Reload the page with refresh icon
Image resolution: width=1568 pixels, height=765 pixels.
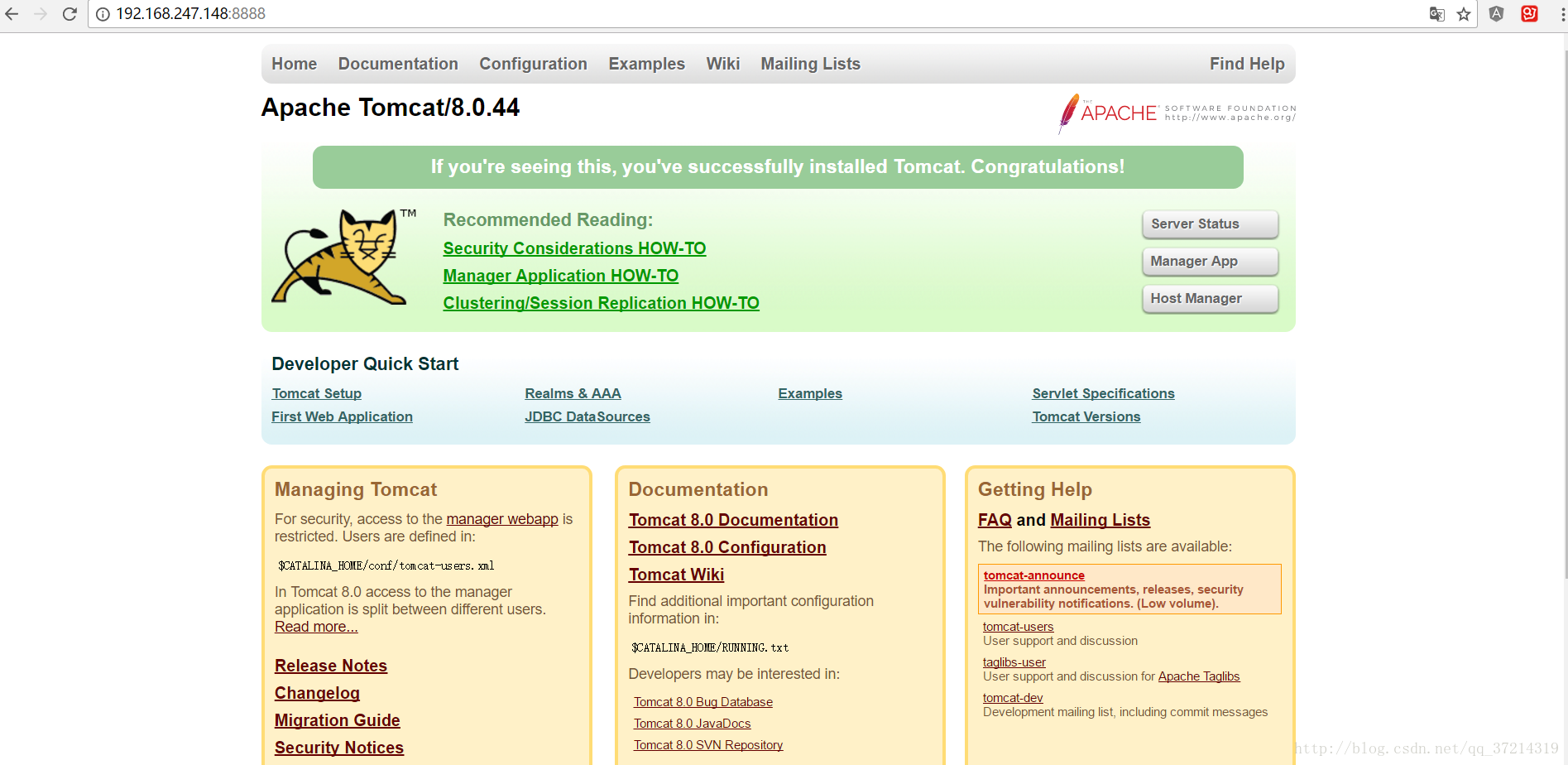point(70,14)
